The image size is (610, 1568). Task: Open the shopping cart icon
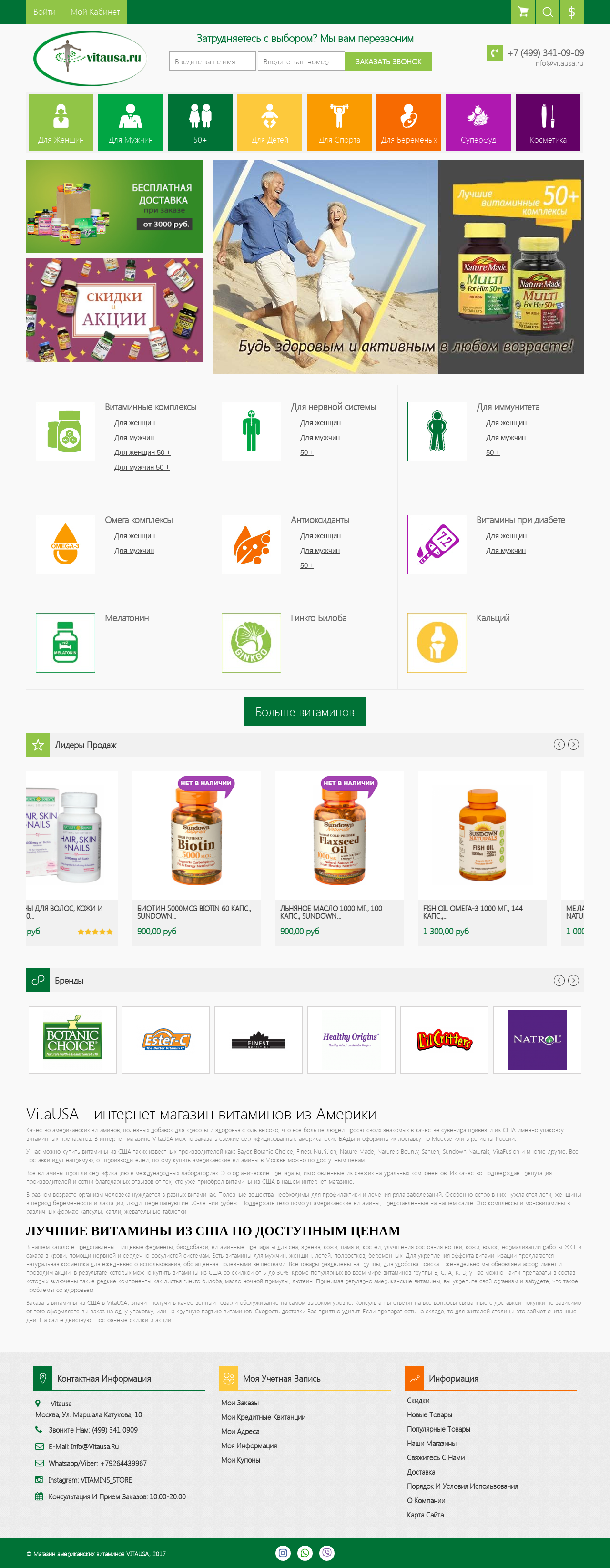point(523,11)
